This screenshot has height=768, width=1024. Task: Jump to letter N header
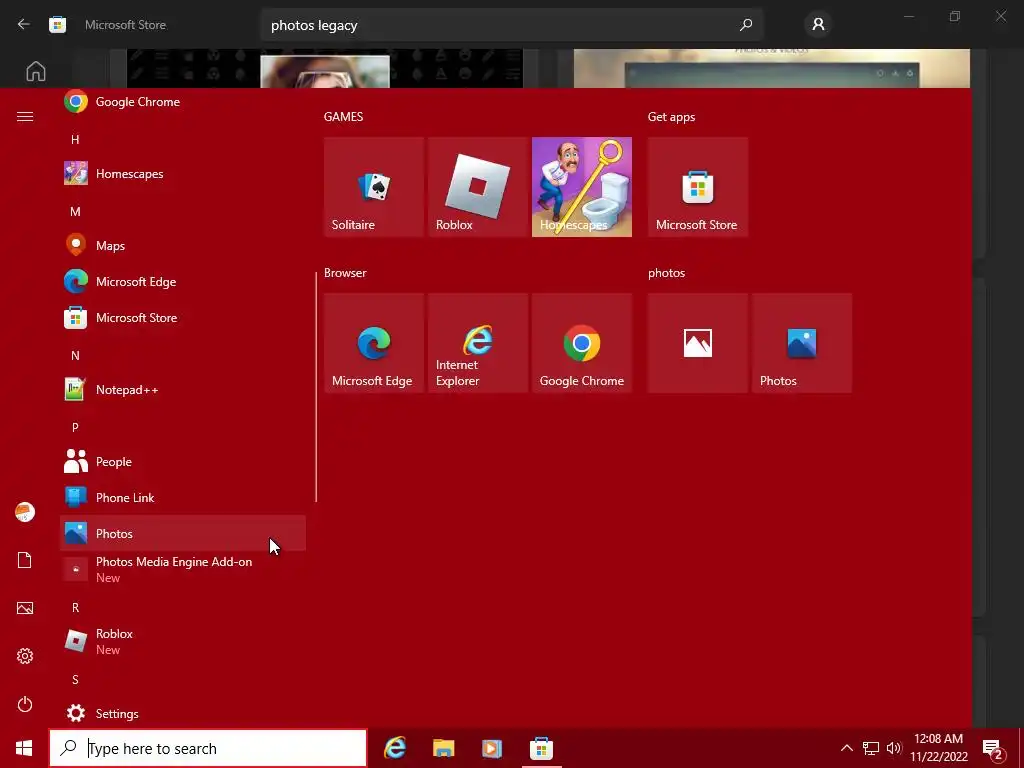coord(75,355)
